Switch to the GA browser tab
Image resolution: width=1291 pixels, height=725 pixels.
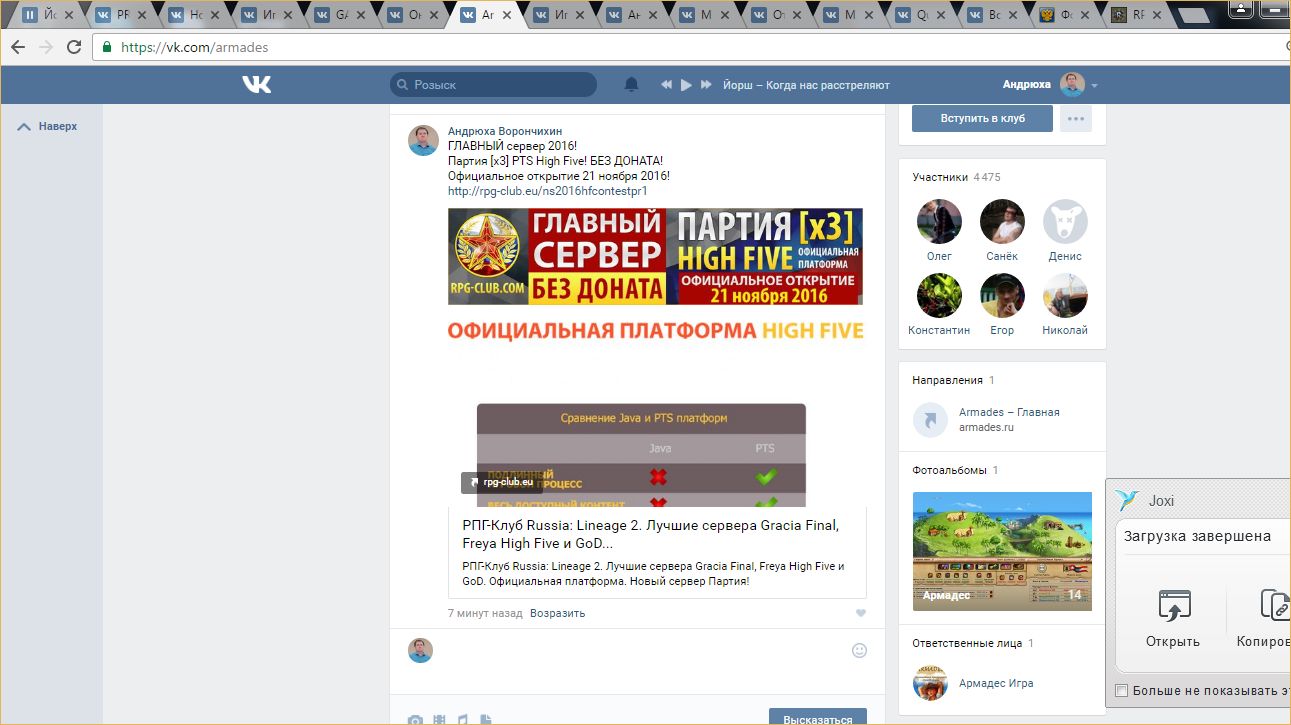[x=337, y=15]
